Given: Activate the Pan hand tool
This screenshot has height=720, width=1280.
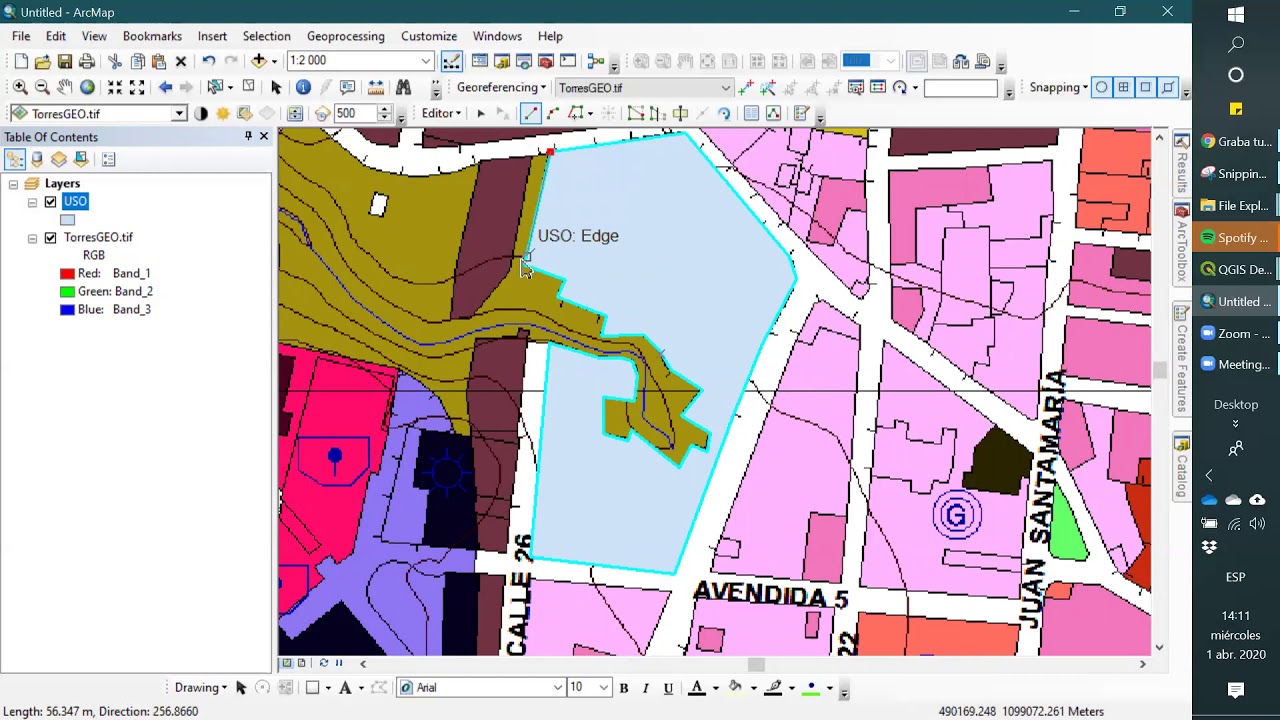Looking at the screenshot, I should [x=64, y=88].
